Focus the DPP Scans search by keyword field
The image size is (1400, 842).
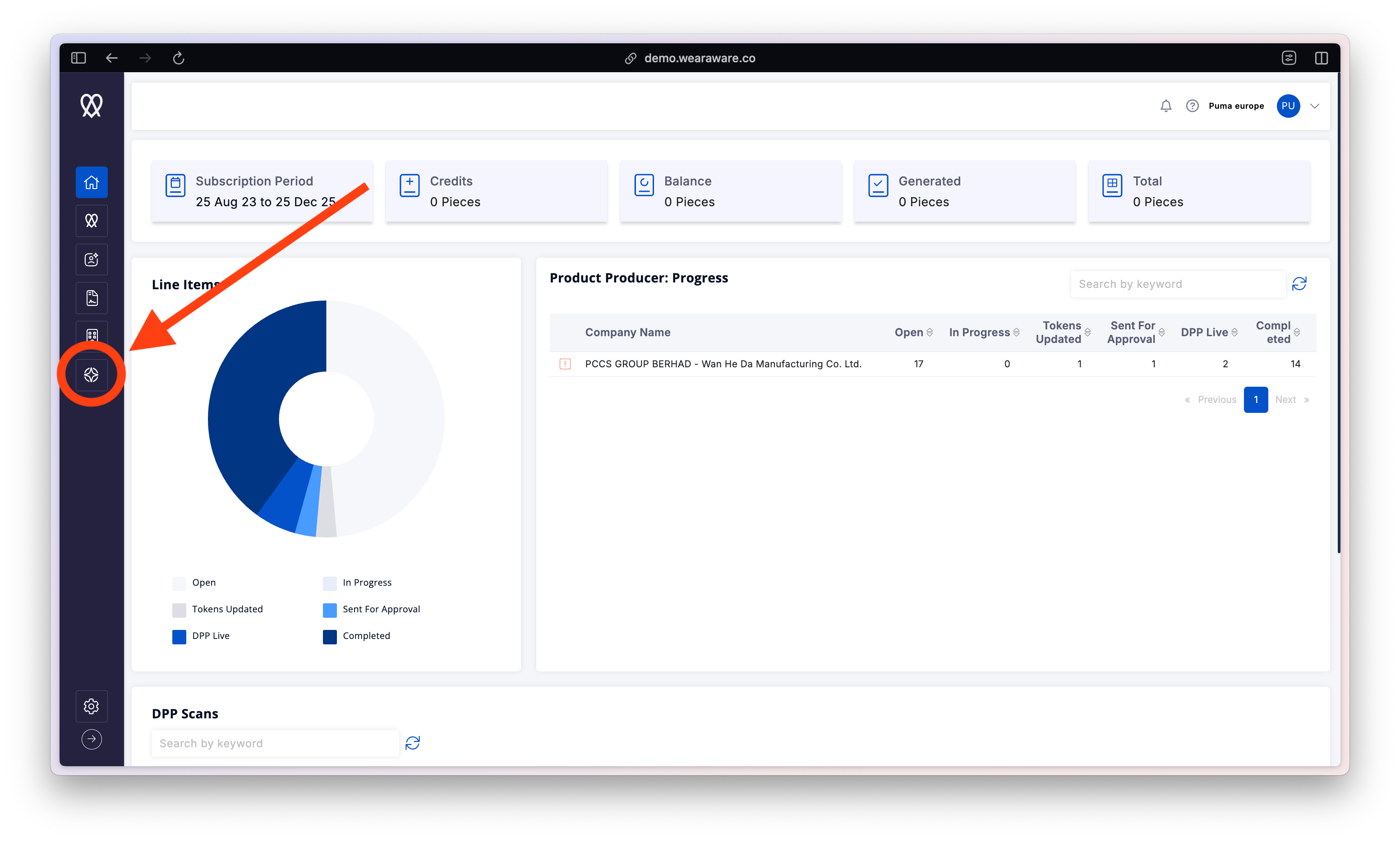[x=275, y=743]
